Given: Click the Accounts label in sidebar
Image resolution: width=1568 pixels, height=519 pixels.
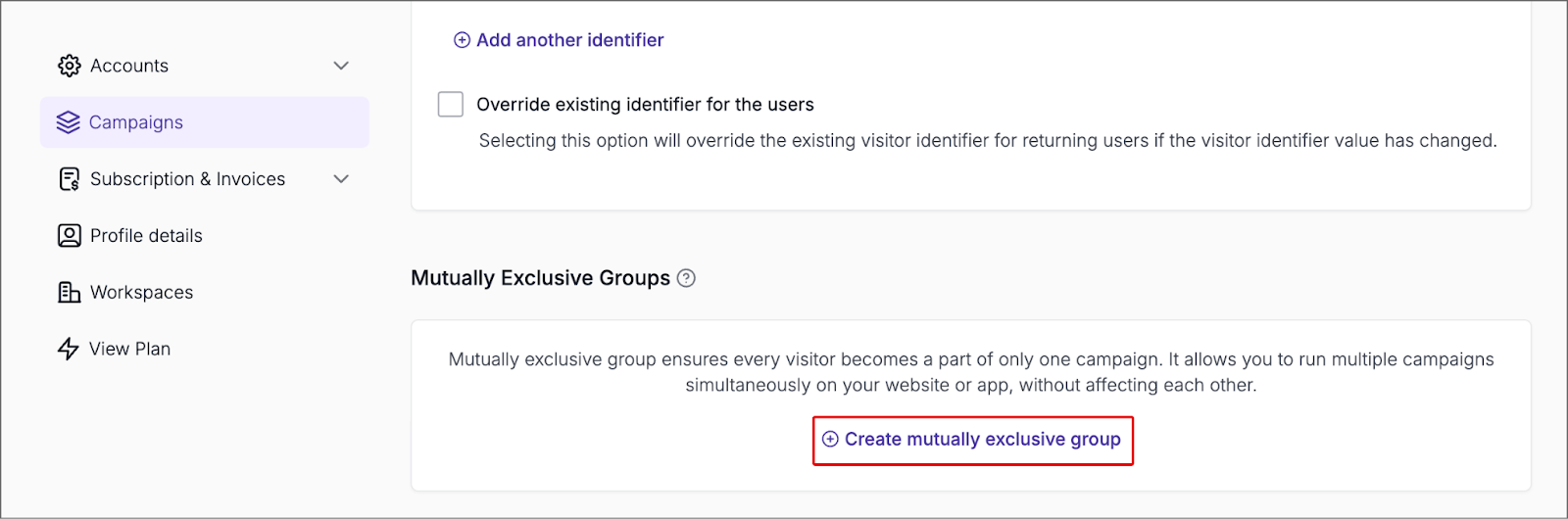Looking at the screenshot, I should (129, 66).
